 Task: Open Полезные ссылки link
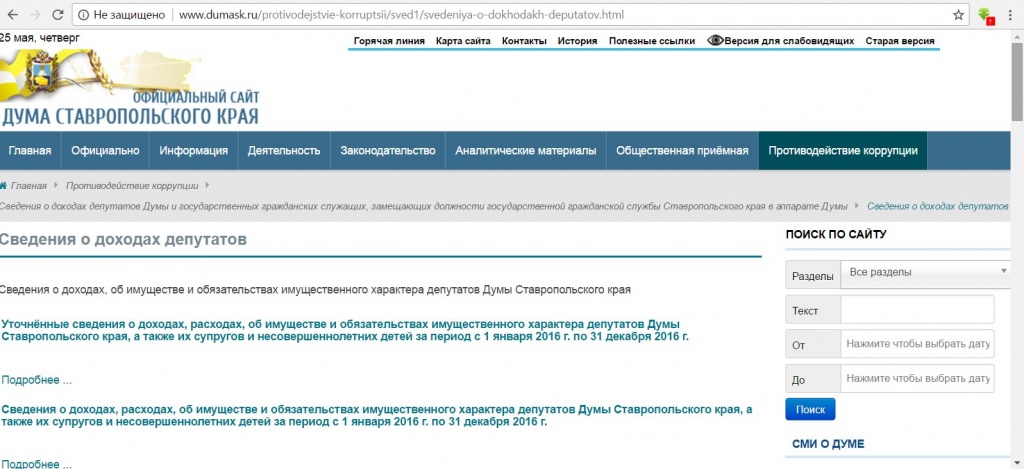(652, 40)
